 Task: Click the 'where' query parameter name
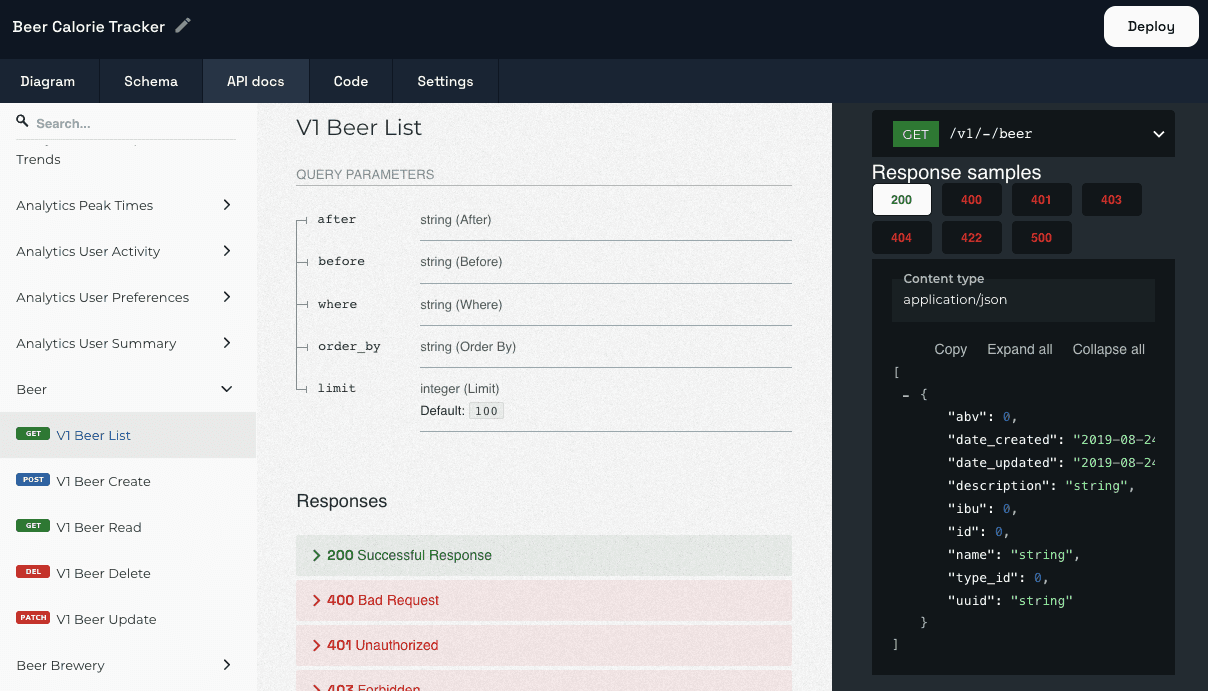[337, 304]
